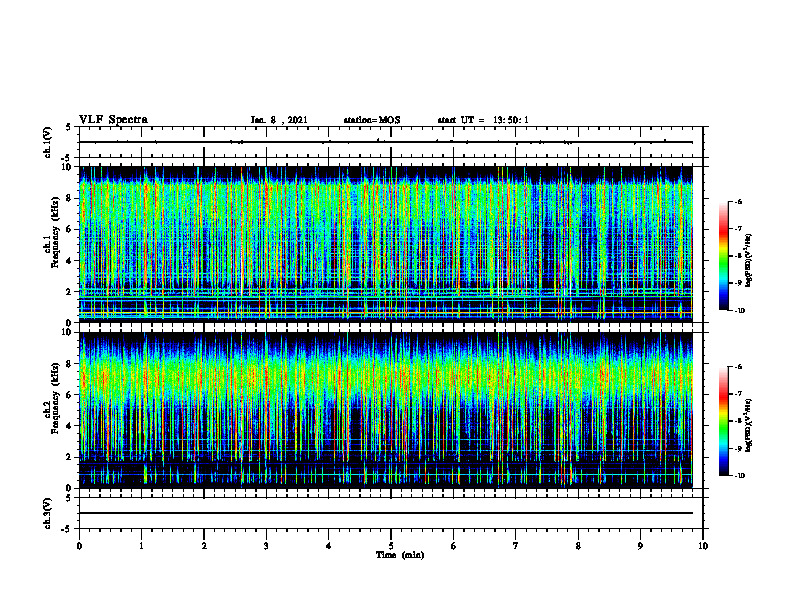Click the "8" kHz tick on ch.2 frequency axis
Screen dimensions: 792x612
coord(69,364)
